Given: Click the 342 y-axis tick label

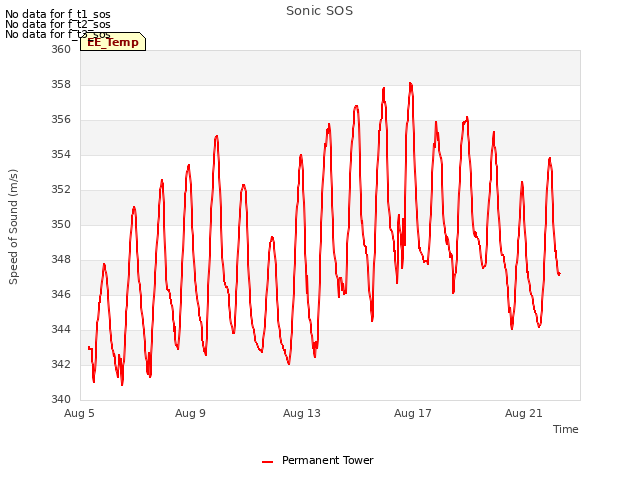Looking at the screenshot, I should pyautogui.click(x=61, y=364).
